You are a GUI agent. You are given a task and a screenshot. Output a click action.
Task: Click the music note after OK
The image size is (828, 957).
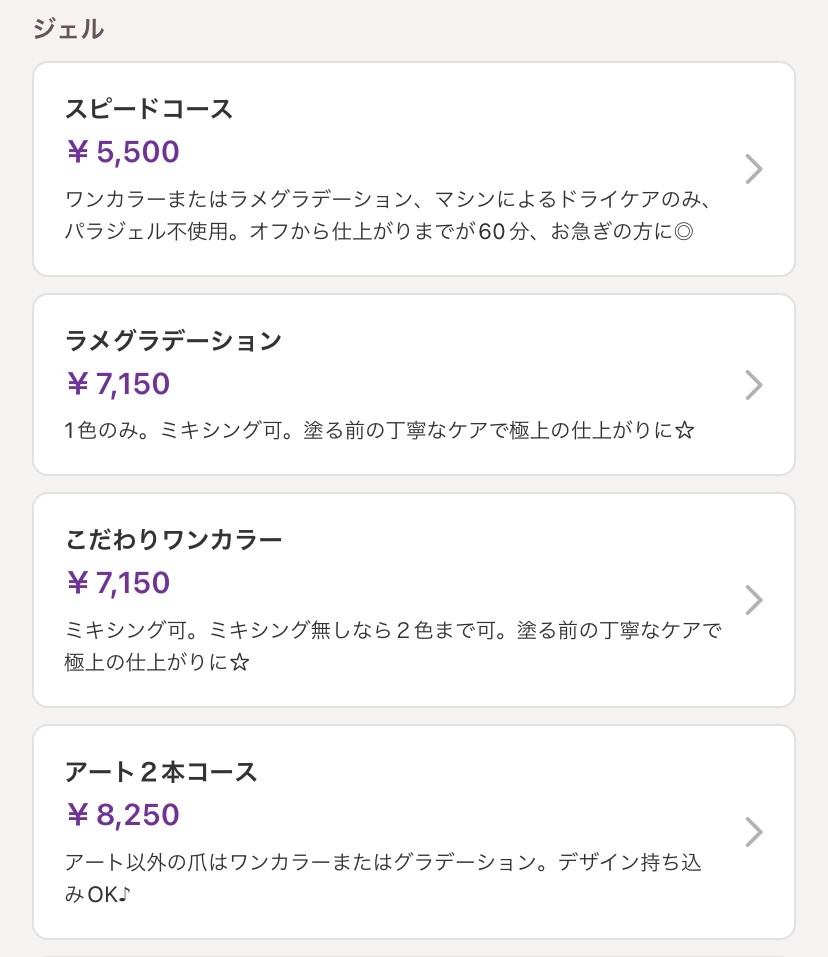coord(125,895)
